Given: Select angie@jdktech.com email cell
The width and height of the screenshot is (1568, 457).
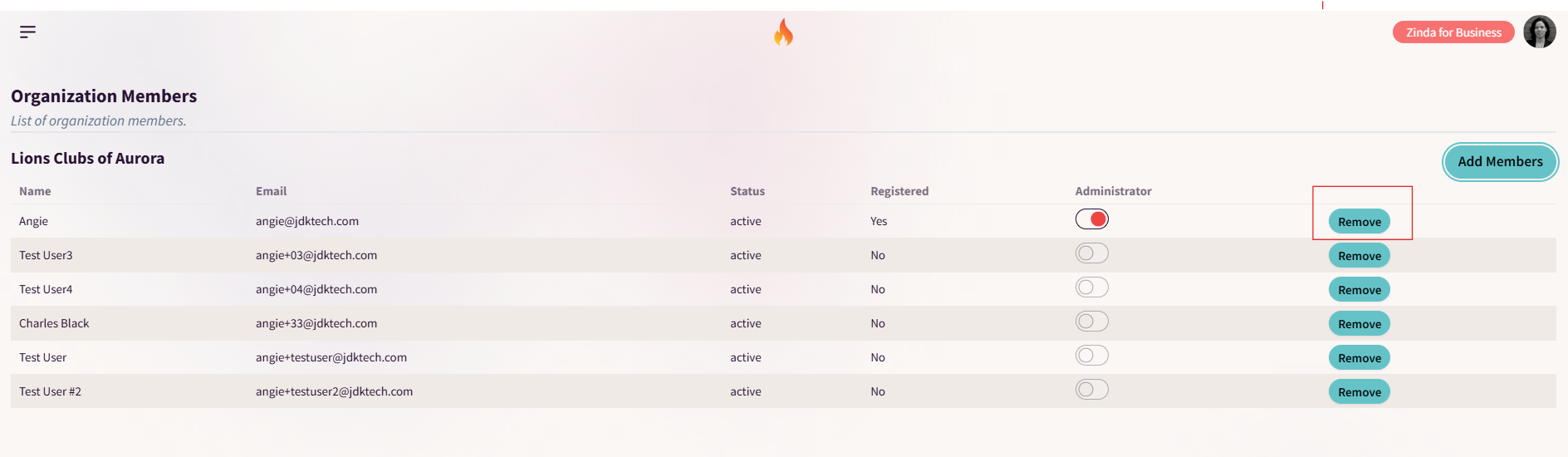Looking at the screenshot, I should 307,221.
